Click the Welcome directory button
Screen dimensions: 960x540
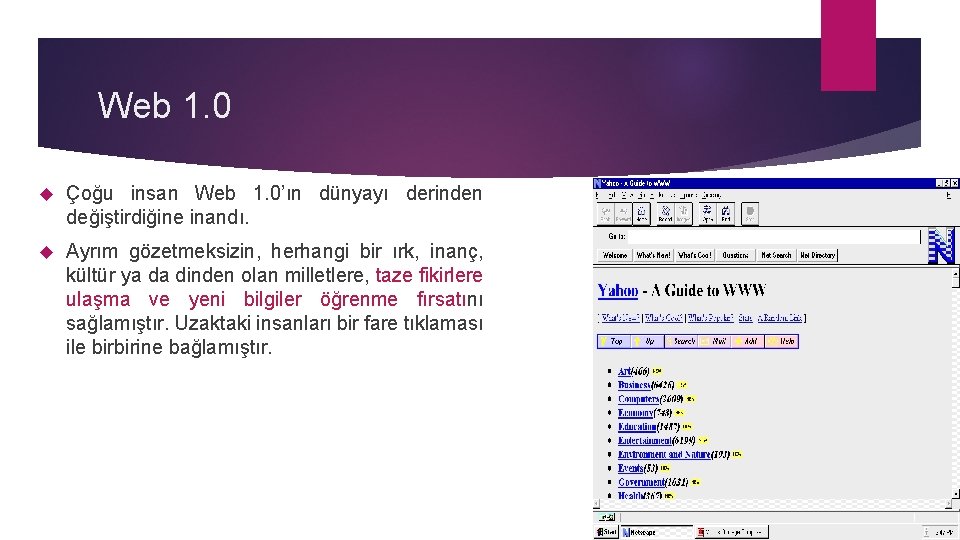click(615, 255)
